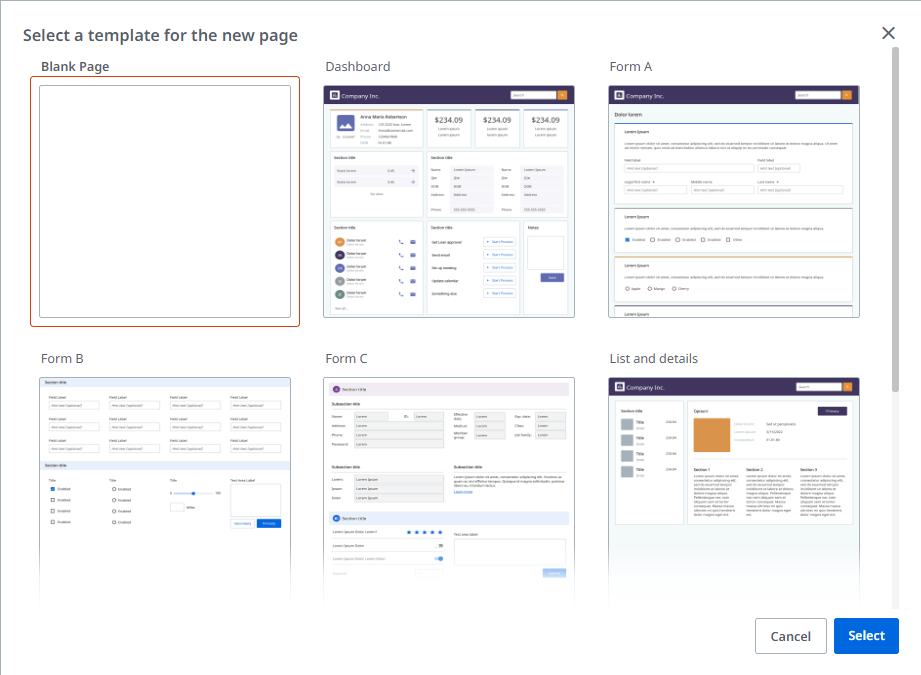Pick the Form A template thumbnail
Image resolution: width=921 pixels, height=675 pixels.
[734, 202]
